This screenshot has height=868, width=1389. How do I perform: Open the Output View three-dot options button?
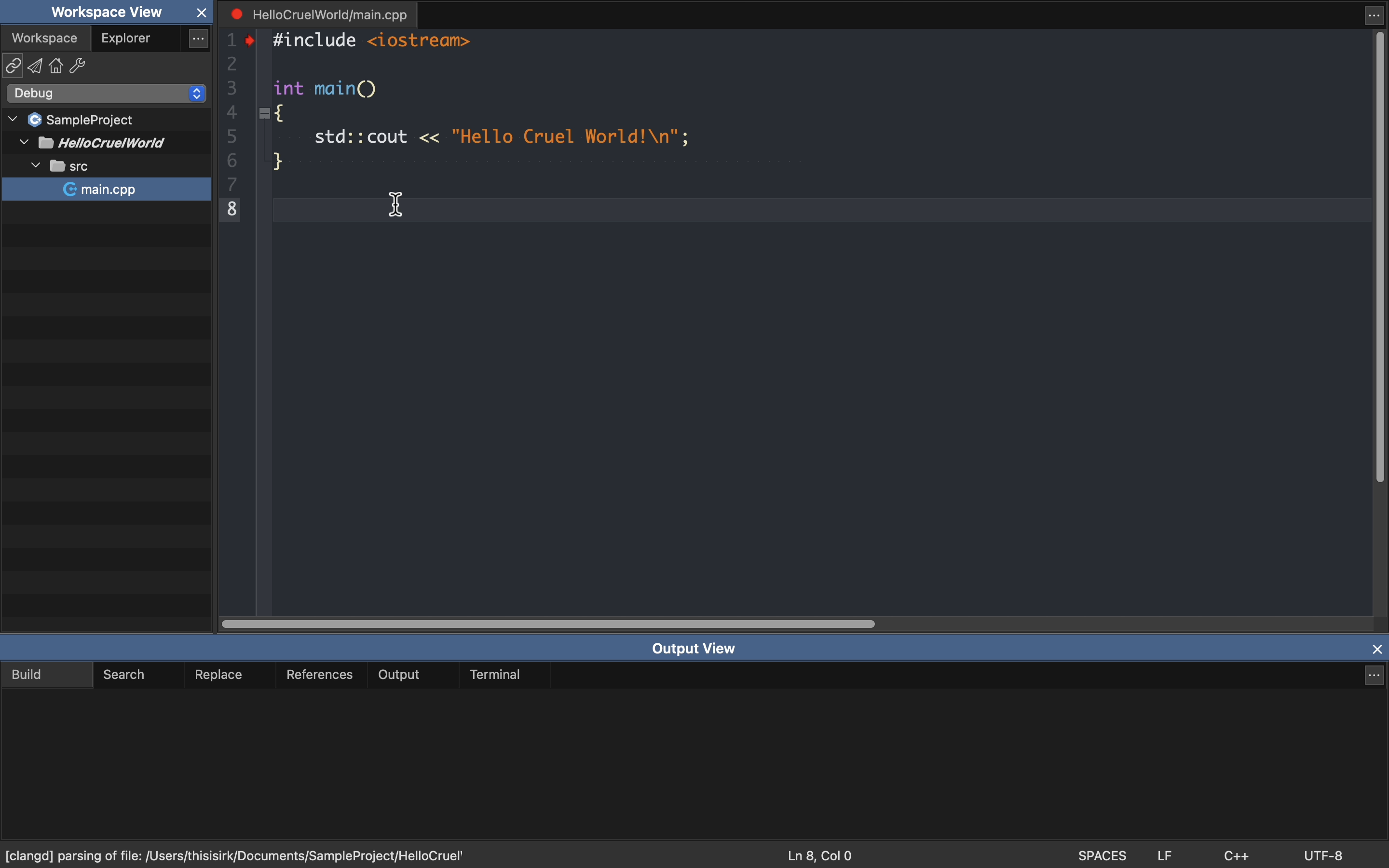coord(1375,675)
